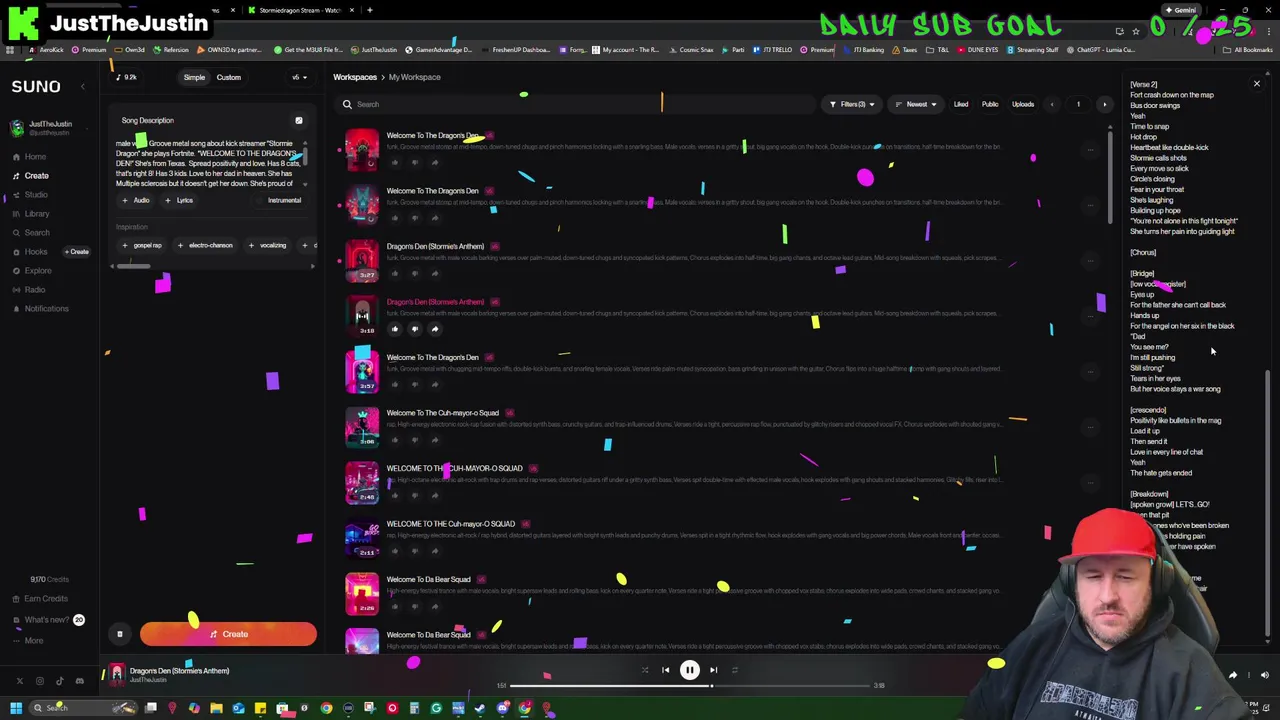
Task: Skip to the previous track
Action: click(x=665, y=670)
